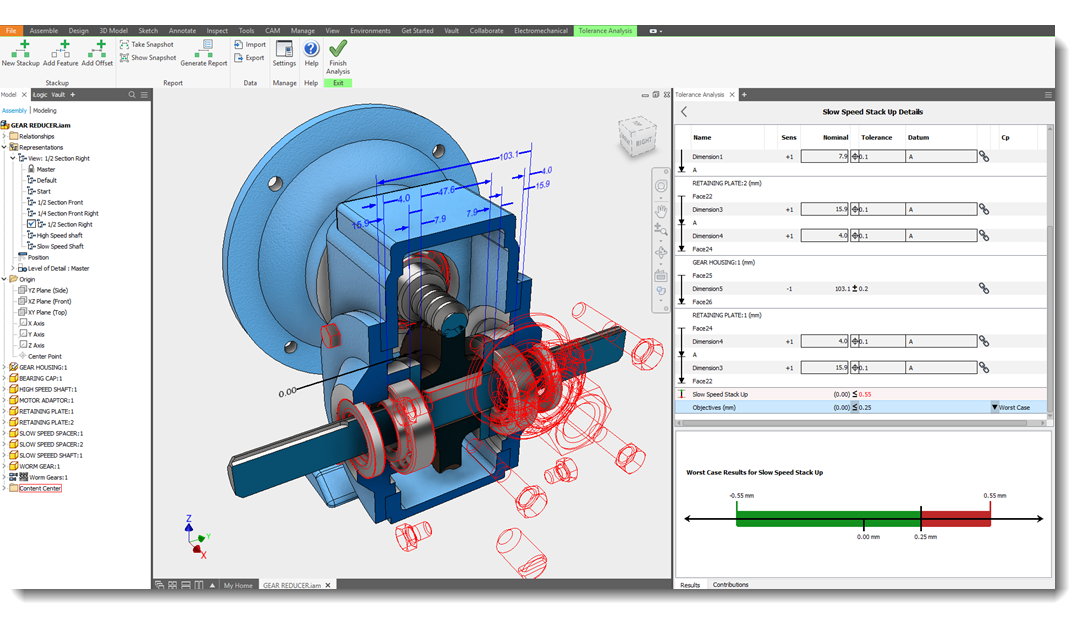The image size is (1080, 618).
Task: Open Tolerance Analysis panel options menu
Action: tap(1048, 94)
